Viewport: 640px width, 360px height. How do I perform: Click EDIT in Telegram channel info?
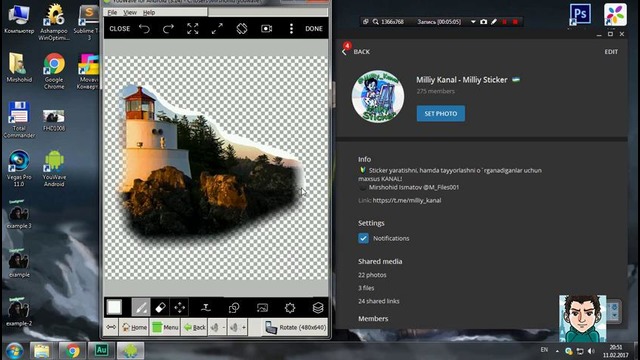(x=611, y=52)
